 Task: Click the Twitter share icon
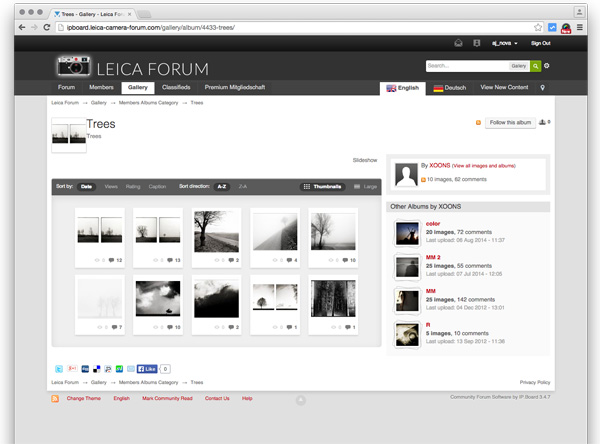[x=58, y=369]
